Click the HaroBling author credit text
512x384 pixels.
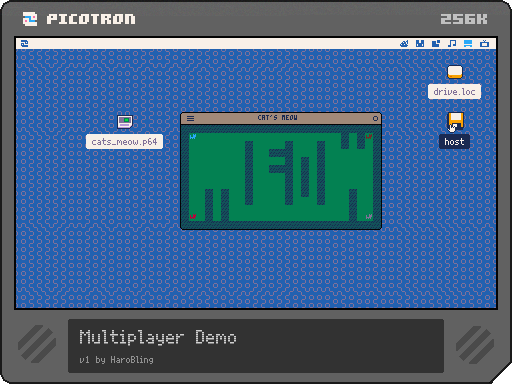[132, 360]
